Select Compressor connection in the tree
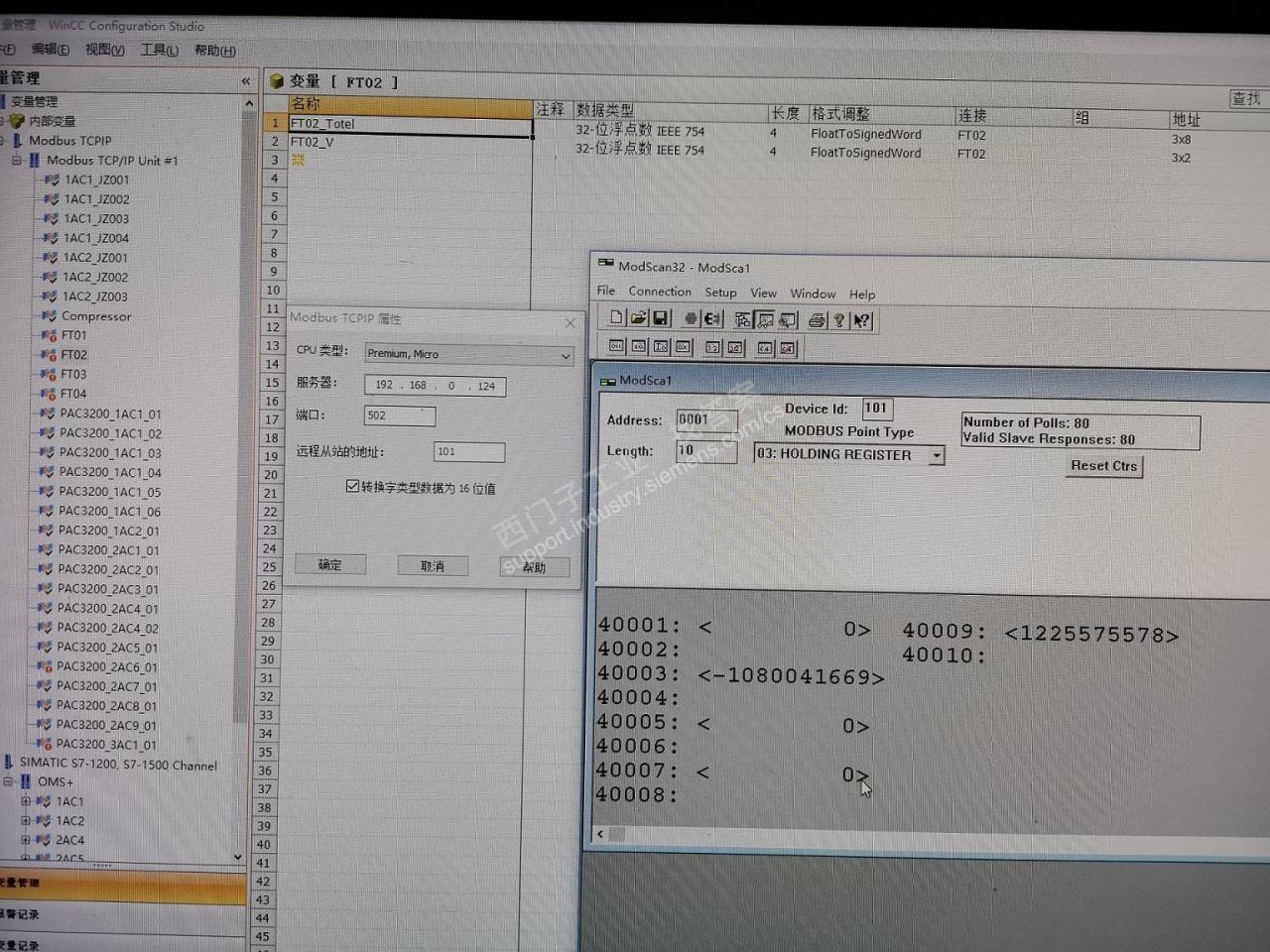The width and height of the screenshot is (1270, 952). pyautogui.click(x=96, y=316)
